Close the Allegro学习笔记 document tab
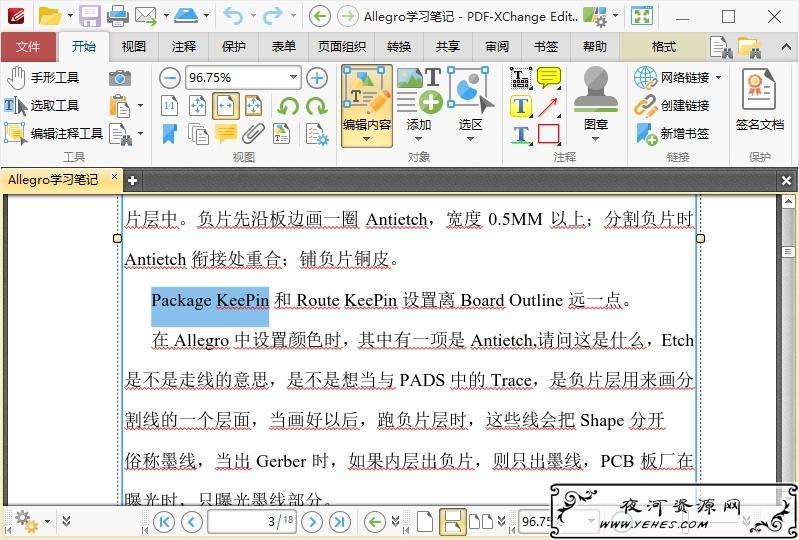This screenshot has width=799, height=540. (x=114, y=177)
